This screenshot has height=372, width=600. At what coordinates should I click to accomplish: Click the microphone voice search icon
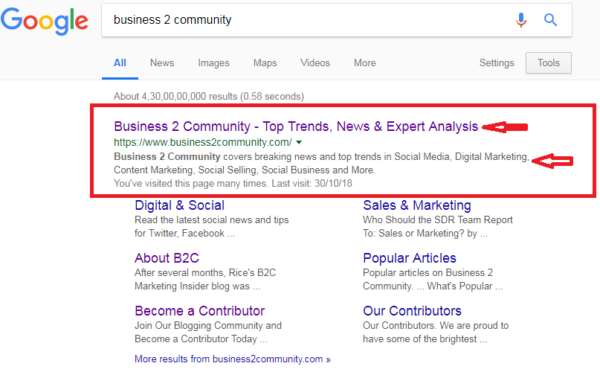click(x=521, y=20)
